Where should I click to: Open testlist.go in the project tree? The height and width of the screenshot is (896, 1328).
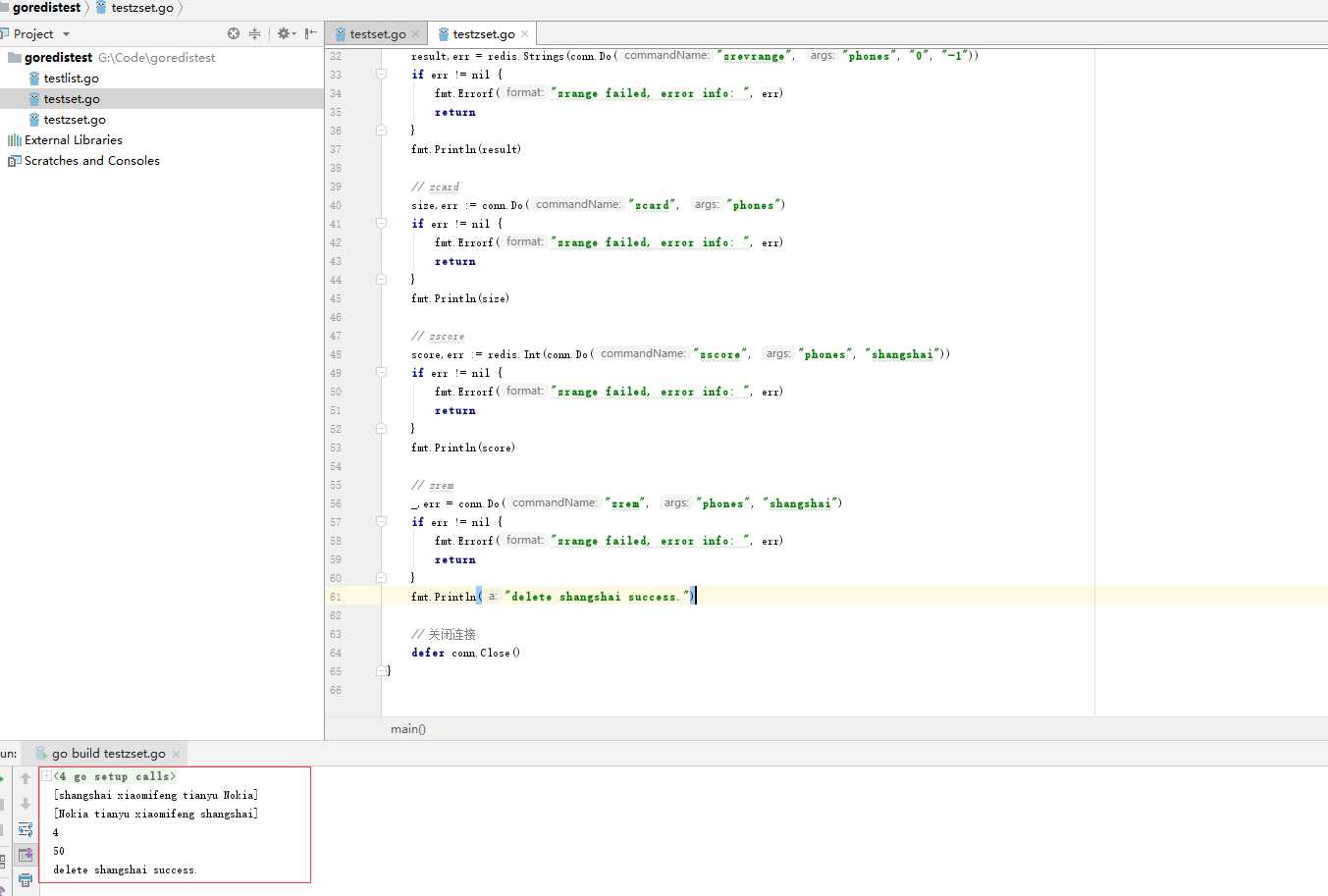point(162,79)
